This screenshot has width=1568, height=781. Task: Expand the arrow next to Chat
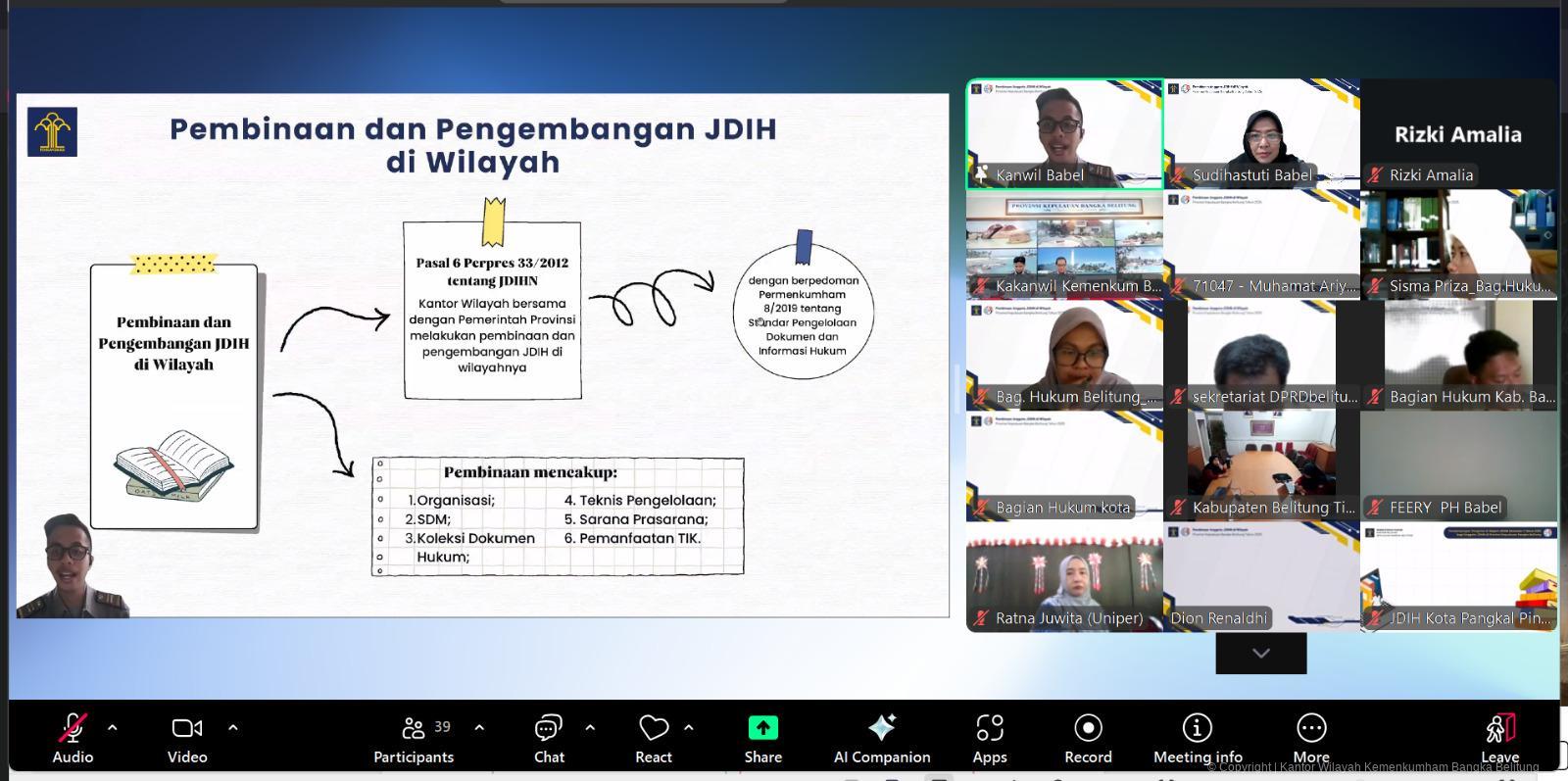coord(590,727)
